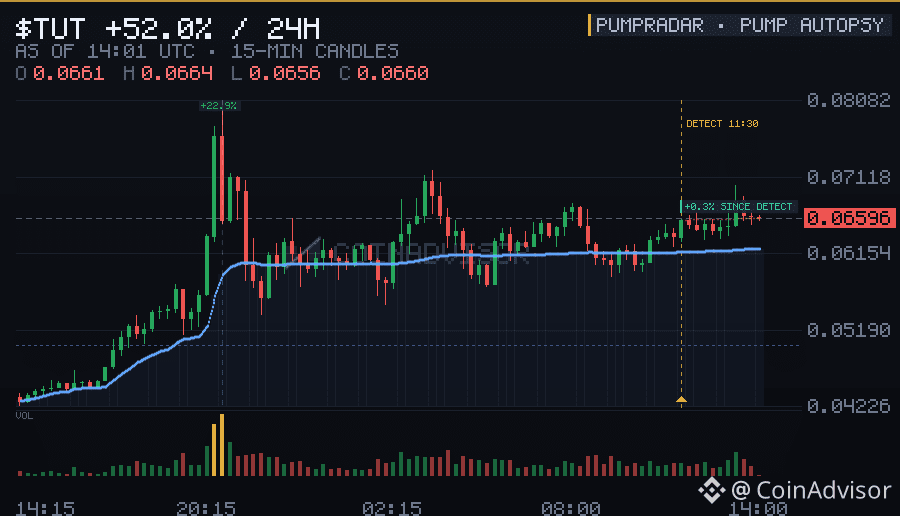Click the yellow detect triangle marker
This screenshot has height=516, width=900.
[x=681, y=399]
